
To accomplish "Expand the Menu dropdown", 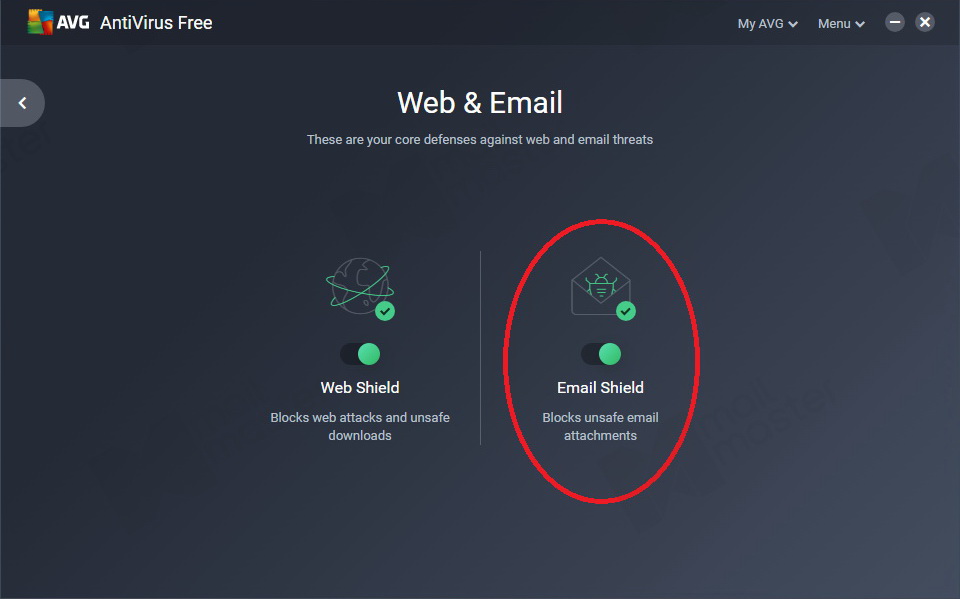I will 841,24.
